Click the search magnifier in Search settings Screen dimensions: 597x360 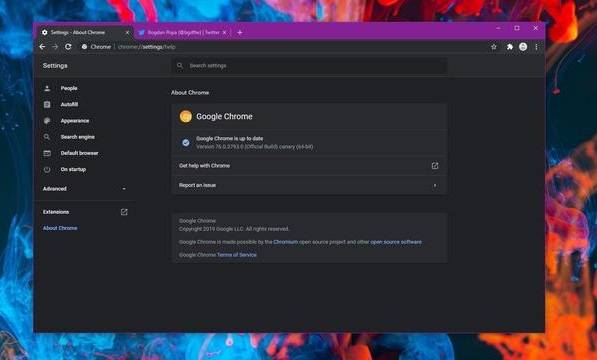(x=180, y=65)
